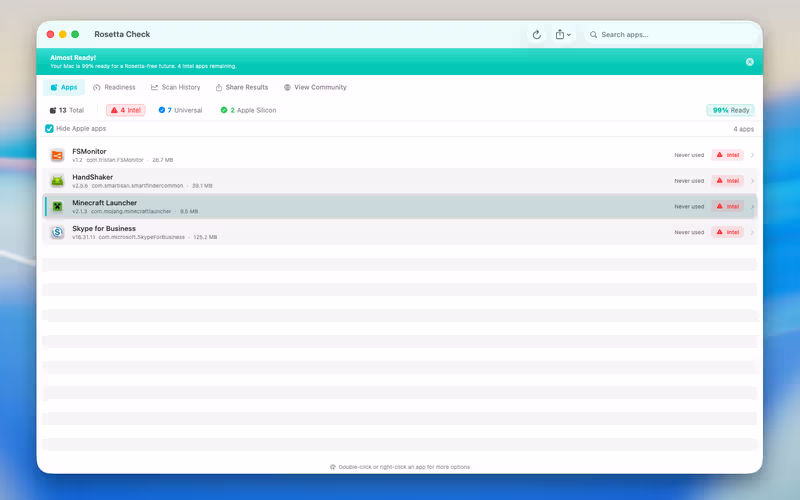Maximize the window with green button
The image size is (800, 500).
pos(75,34)
